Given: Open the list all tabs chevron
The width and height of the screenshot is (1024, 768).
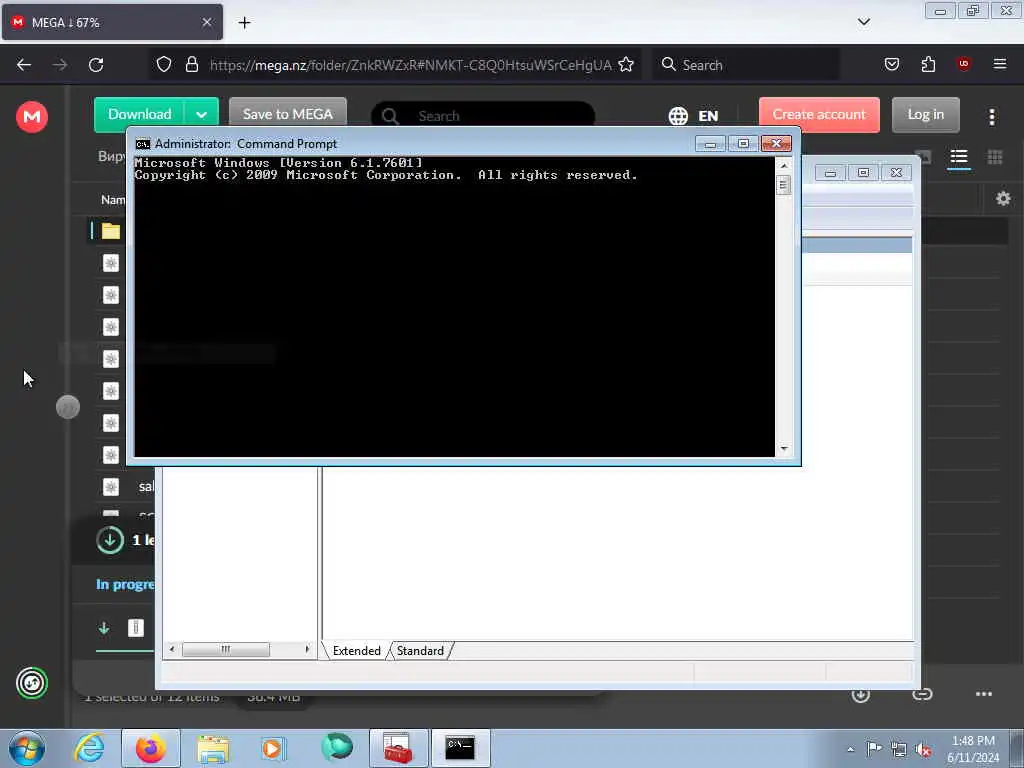Looking at the screenshot, I should [x=863, y=22].
